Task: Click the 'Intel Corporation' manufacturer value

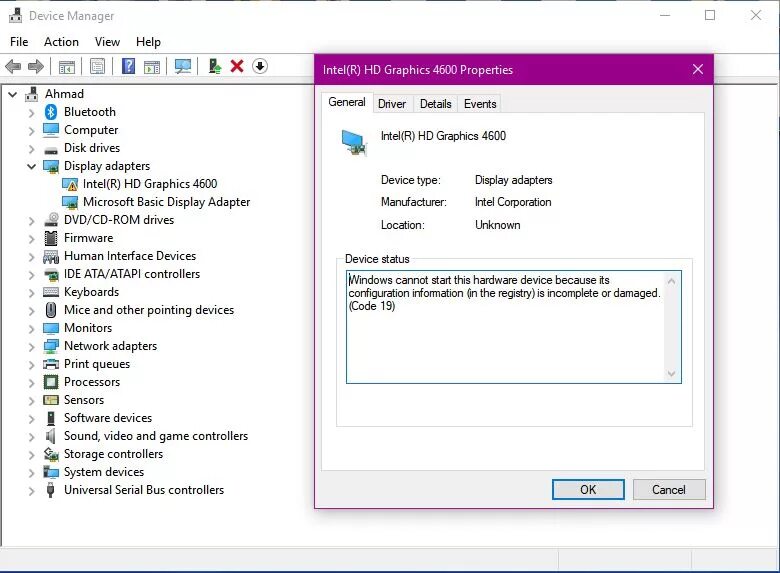Action: [513, 202]
